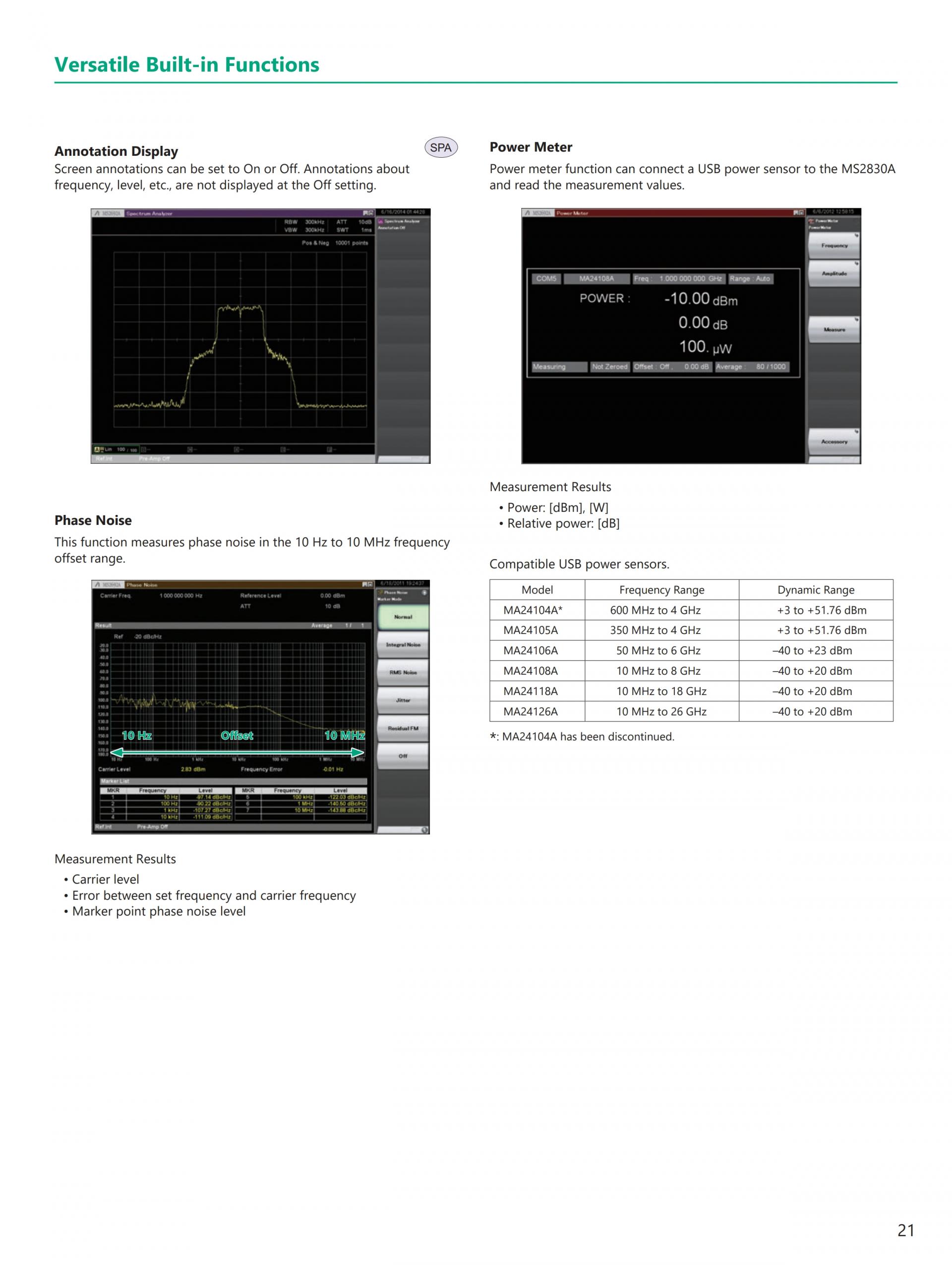Click the Power Meter menu header icon
Image resolution: width=952 pixels, height=1265 pixels.
(811, 220)
